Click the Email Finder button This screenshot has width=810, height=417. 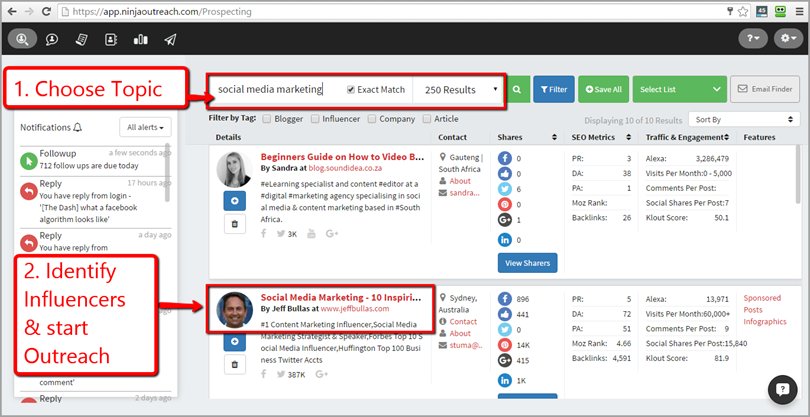coord(765,89)
